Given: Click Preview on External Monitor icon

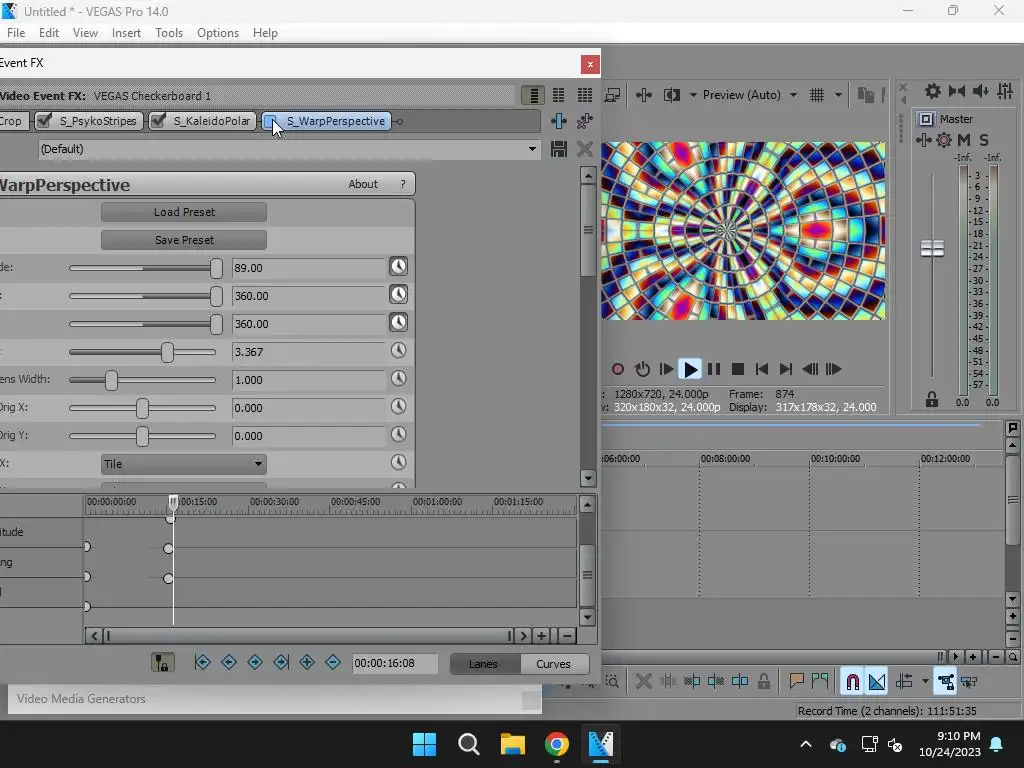Looking at the screenshot, I should (x=612, y=95).
